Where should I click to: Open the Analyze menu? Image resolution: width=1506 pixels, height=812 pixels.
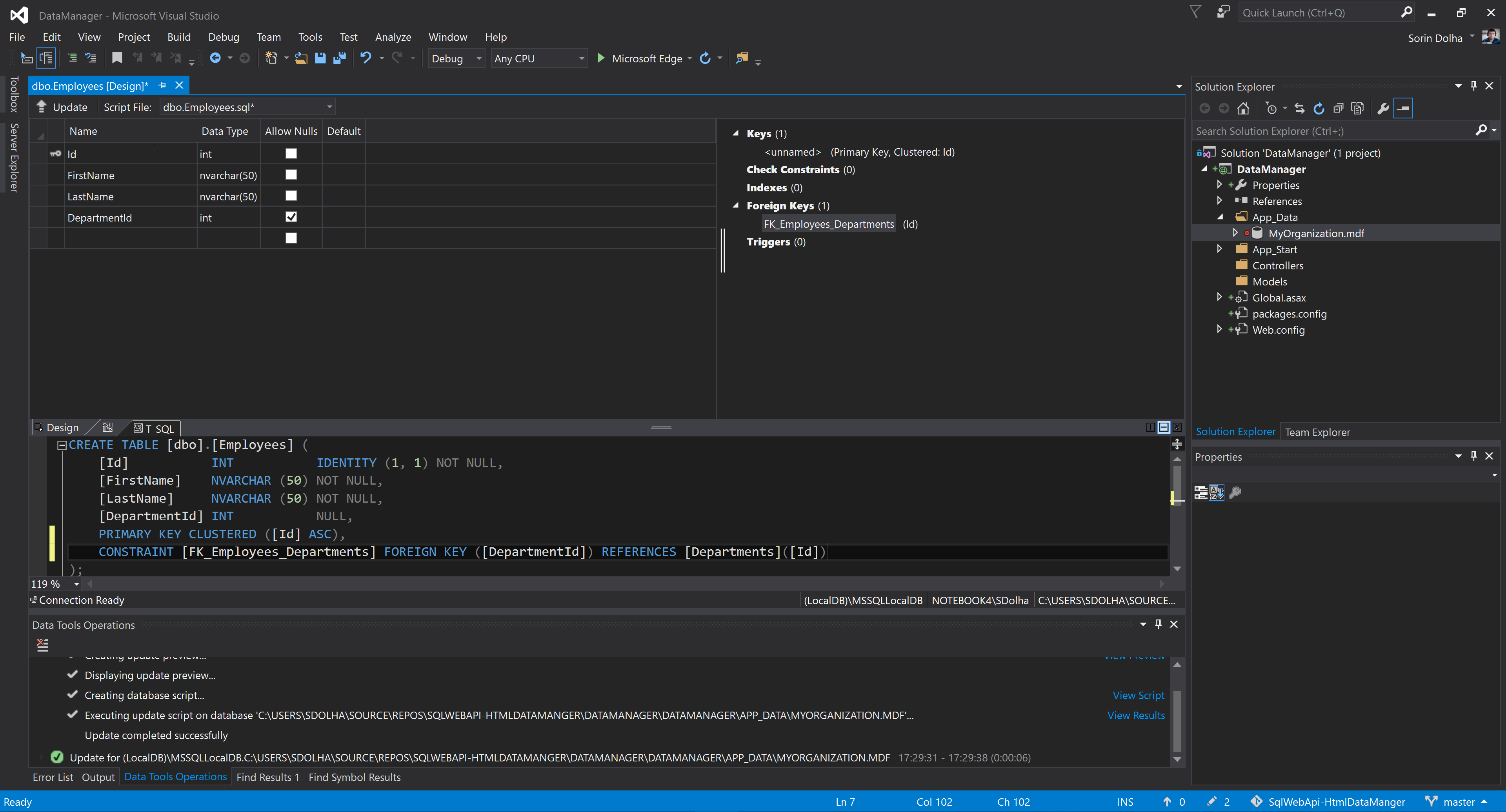click(x=393, y=37)
